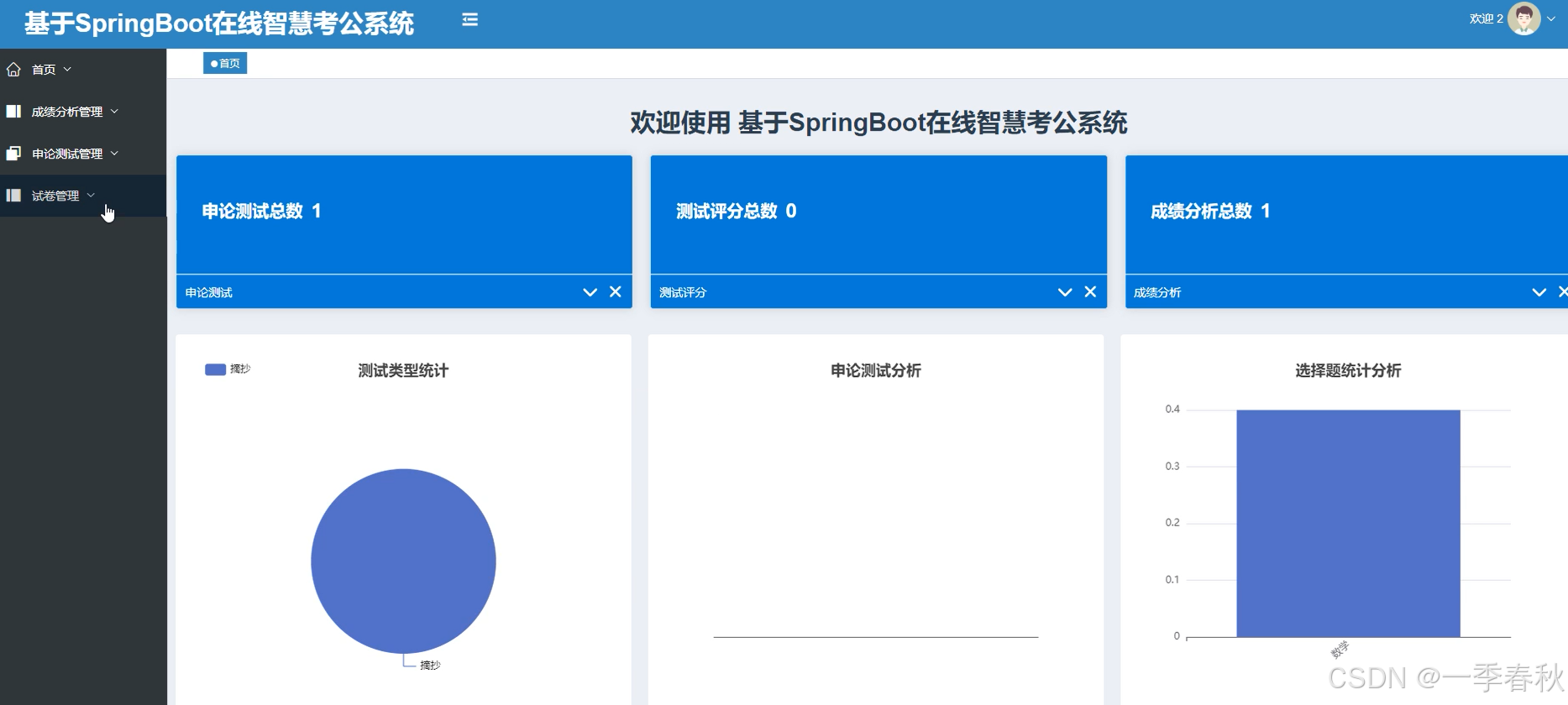Image resolution: width=1568 pixels, height=705 pixels.
Task: Click the 申论测试分析 chart title
Action: [x=876, y=370]
